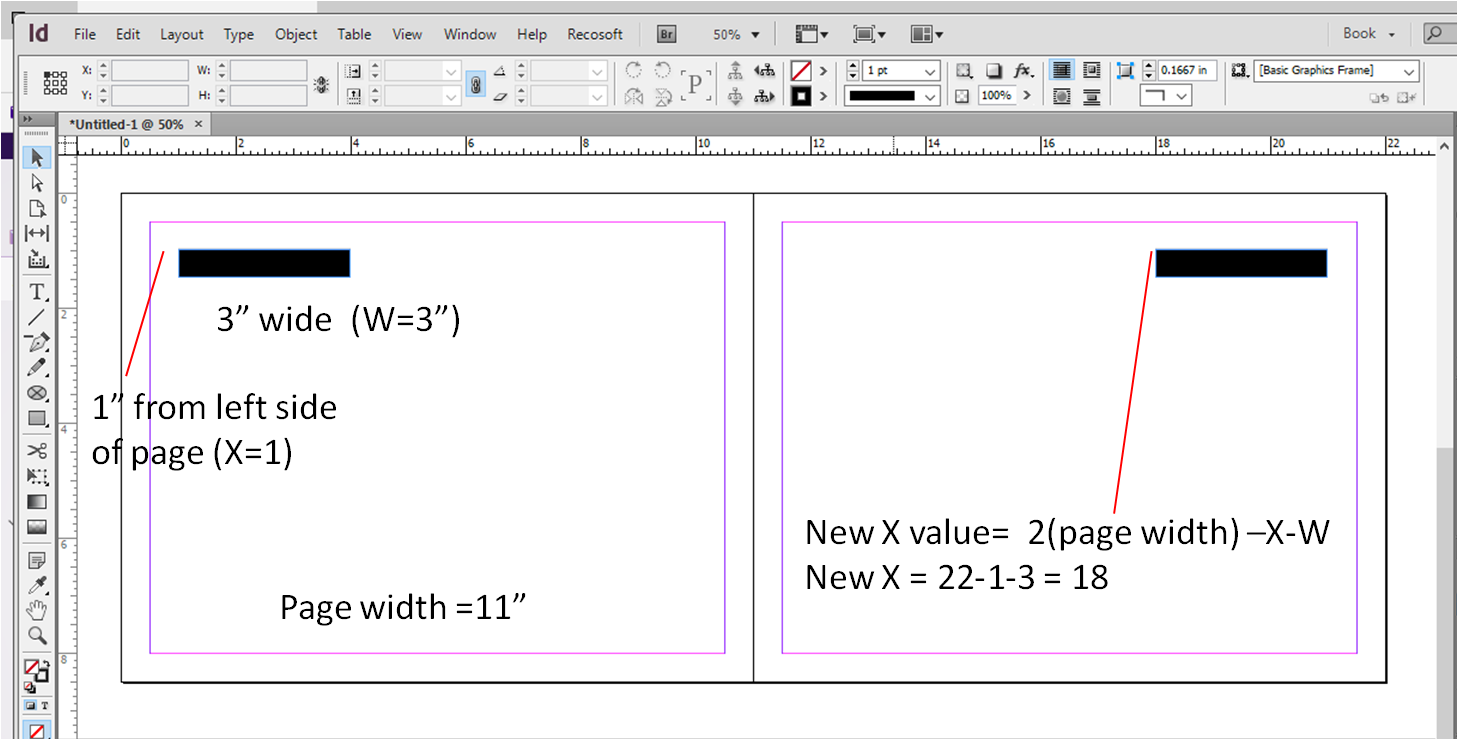Click the Select Container icon
The height and width of the screenshot is (740, 1458).
[735, 71]
